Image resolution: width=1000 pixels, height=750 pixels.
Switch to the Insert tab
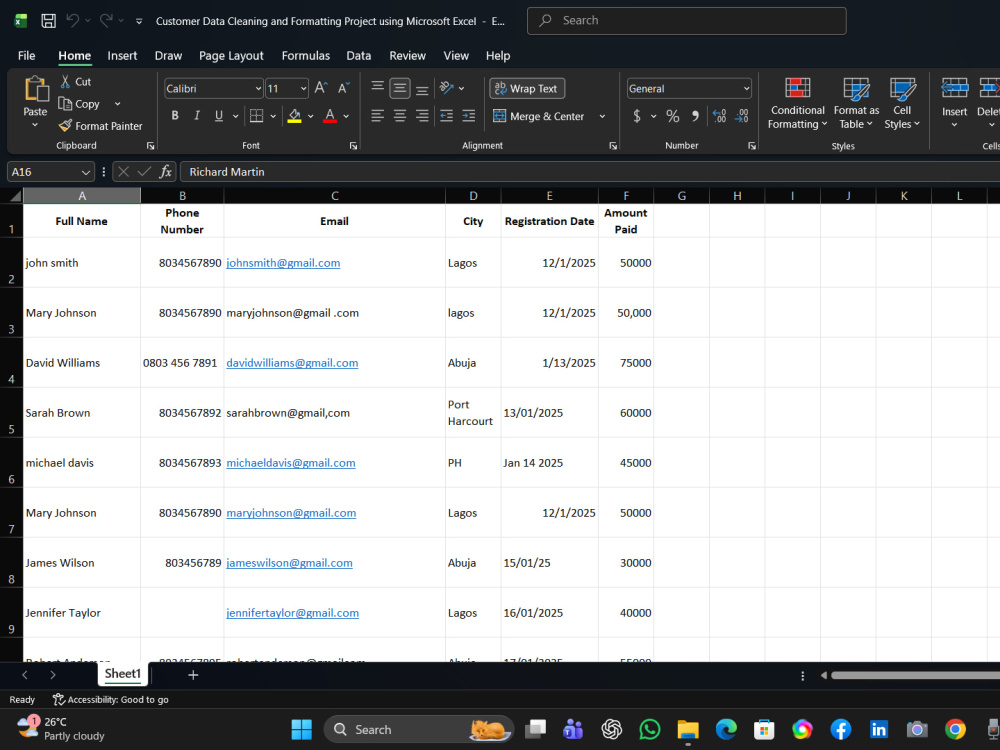(122, 55)
